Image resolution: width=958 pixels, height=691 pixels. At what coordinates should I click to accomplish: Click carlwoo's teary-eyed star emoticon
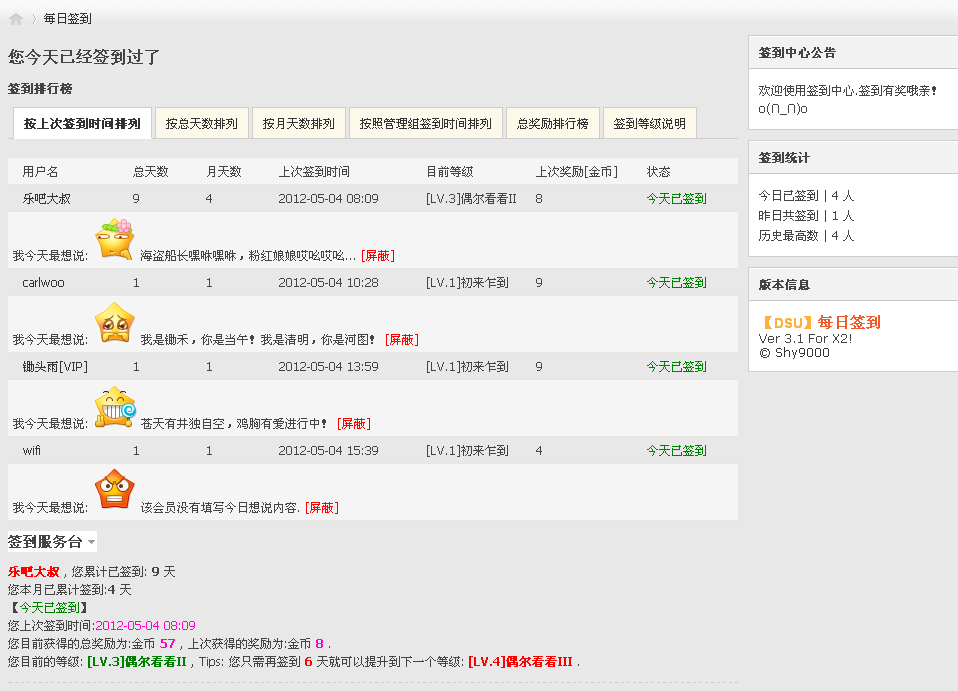pos(115,323)
